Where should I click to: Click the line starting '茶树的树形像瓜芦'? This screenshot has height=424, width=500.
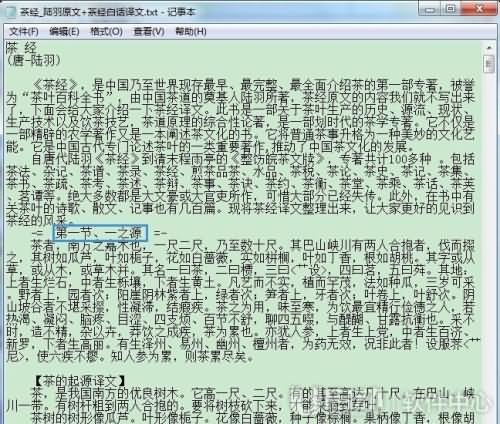[253, 417]
